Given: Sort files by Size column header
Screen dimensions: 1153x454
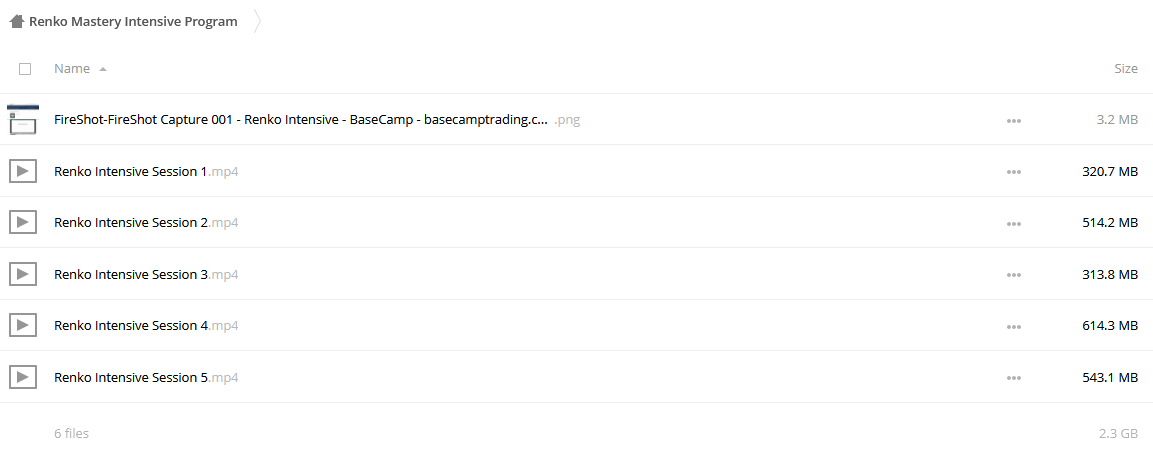Looking at the screenshot, I should (x=1126, y=68).
